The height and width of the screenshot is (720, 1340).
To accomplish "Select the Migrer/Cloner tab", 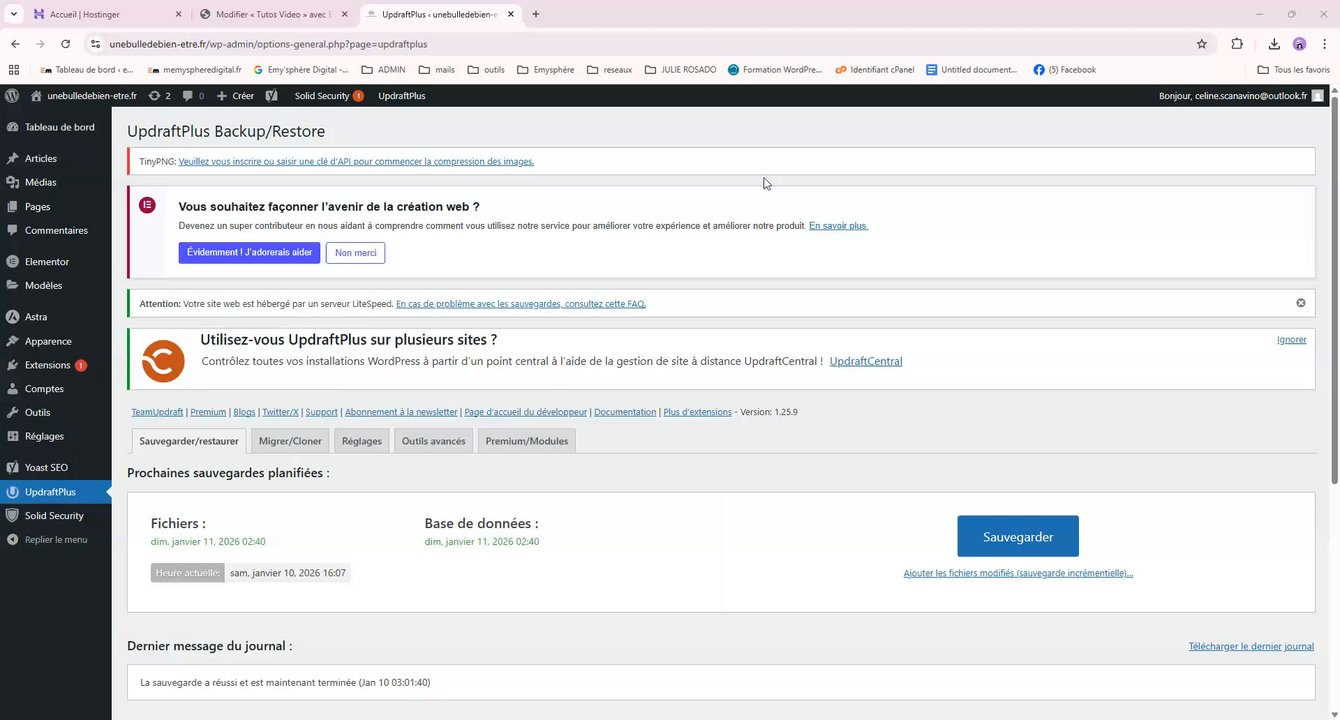I will tap(290, 441).
